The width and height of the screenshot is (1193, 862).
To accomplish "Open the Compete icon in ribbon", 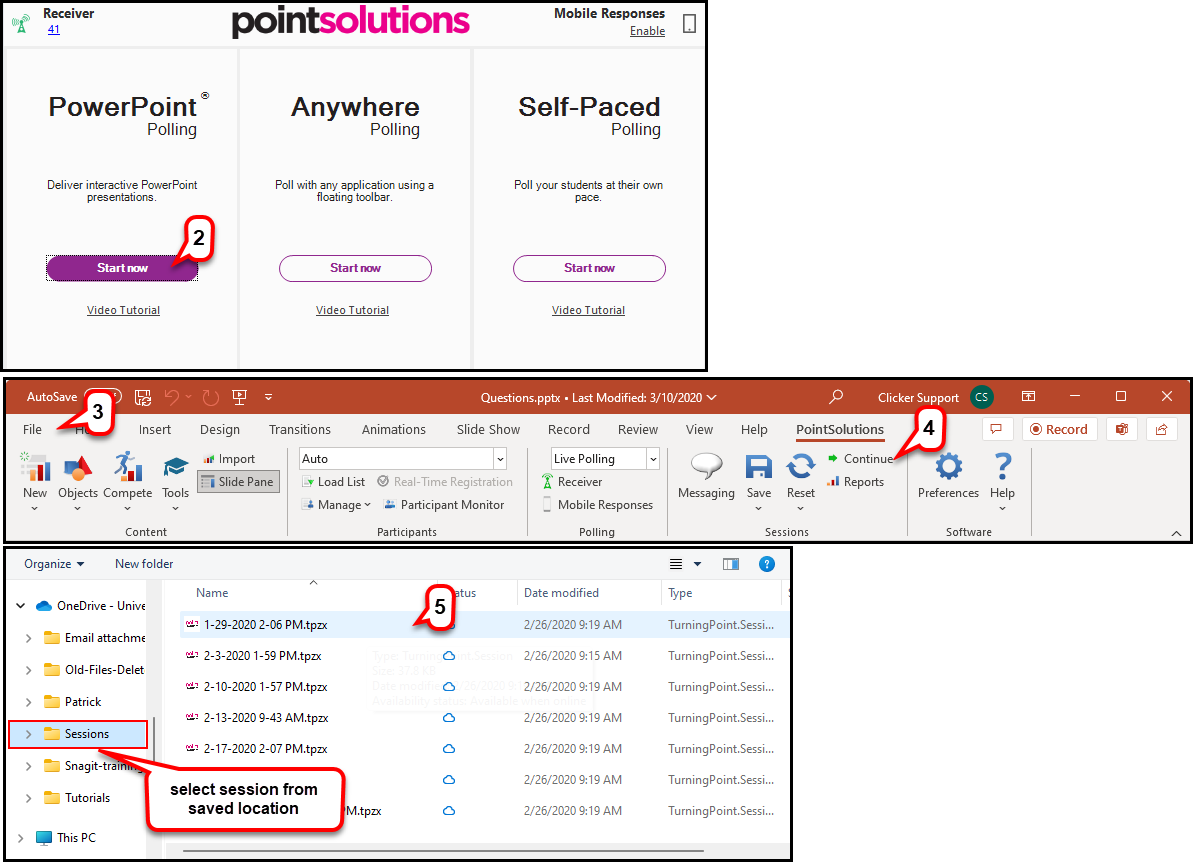I will [128, 468].
